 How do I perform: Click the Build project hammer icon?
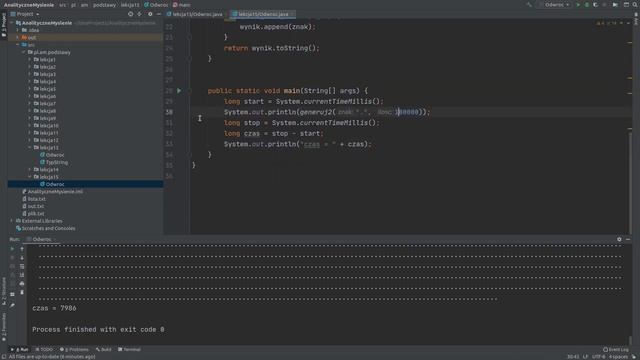529,5
